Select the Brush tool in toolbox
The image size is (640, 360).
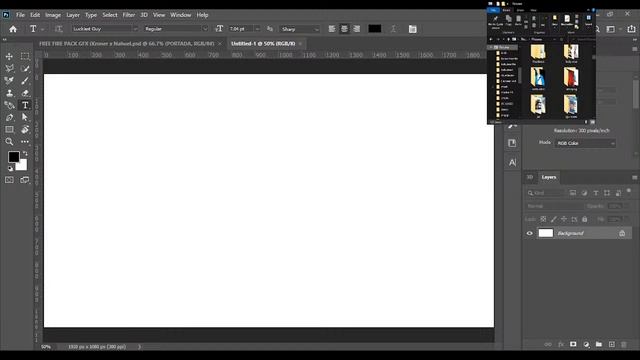(x=25, y=81)
